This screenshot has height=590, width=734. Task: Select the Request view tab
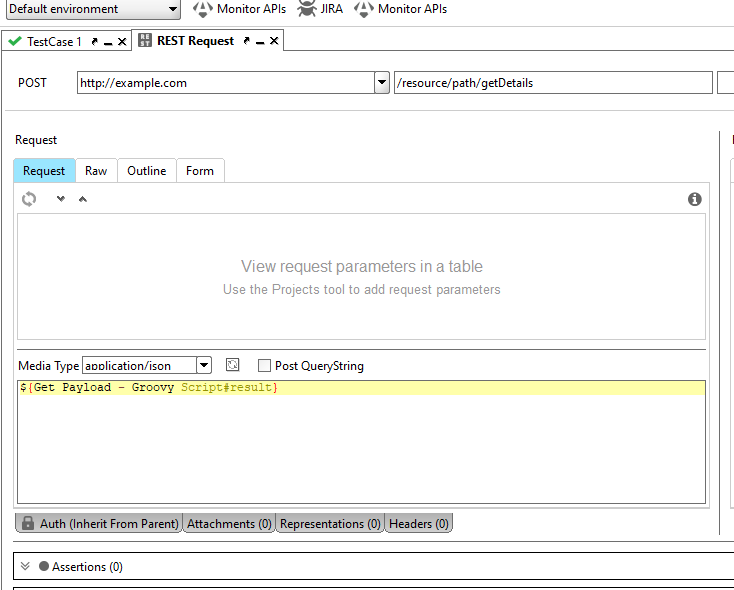pos(44,170)
